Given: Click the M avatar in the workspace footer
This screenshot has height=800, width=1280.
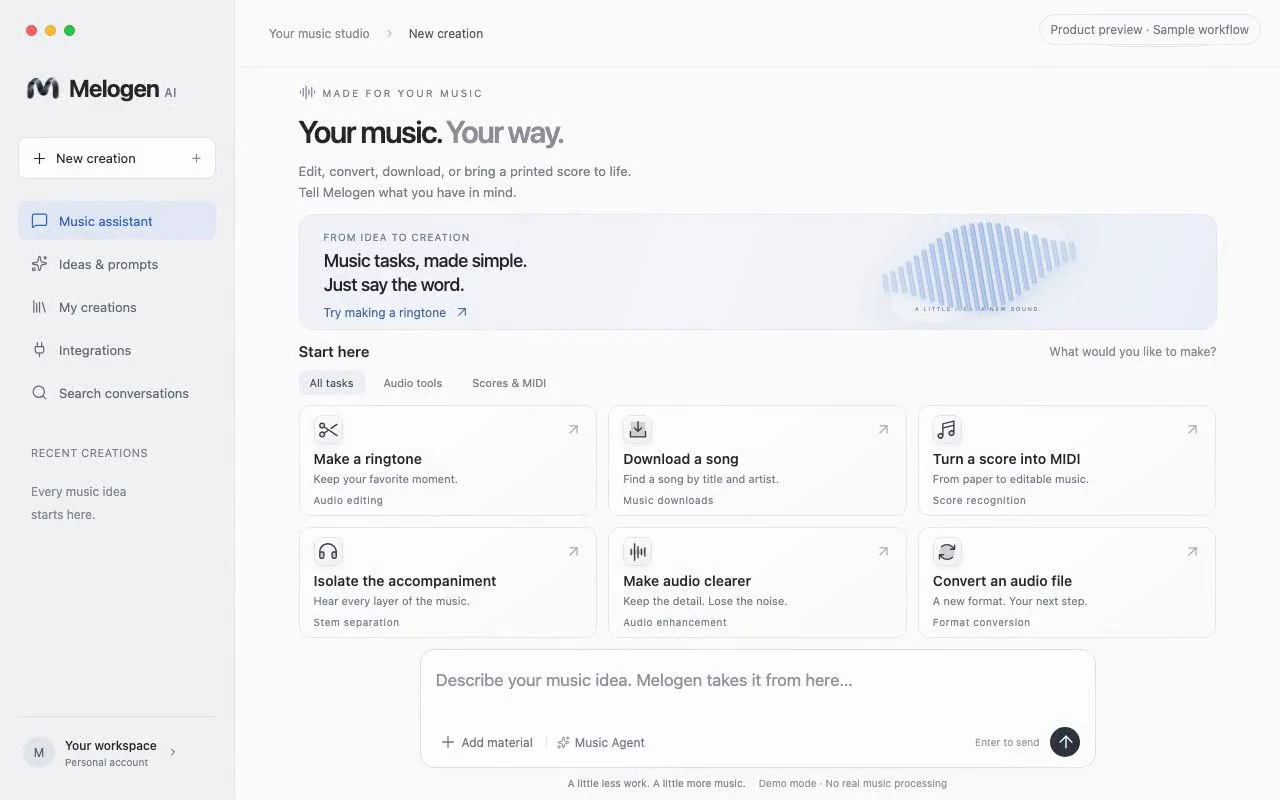Looking at the screenshot, I should 39,753.
